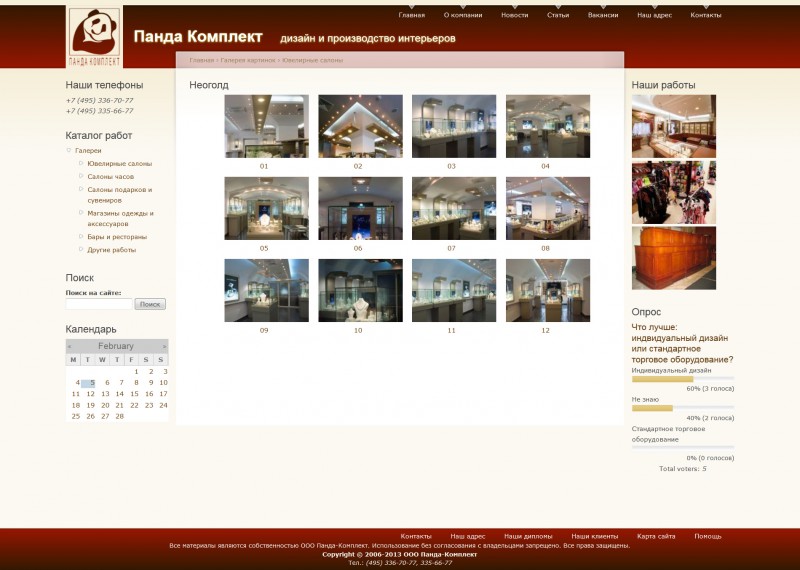This screenshot has width=800, height=570.
Task: Open the Вакансии menu item
Action: 603,15
